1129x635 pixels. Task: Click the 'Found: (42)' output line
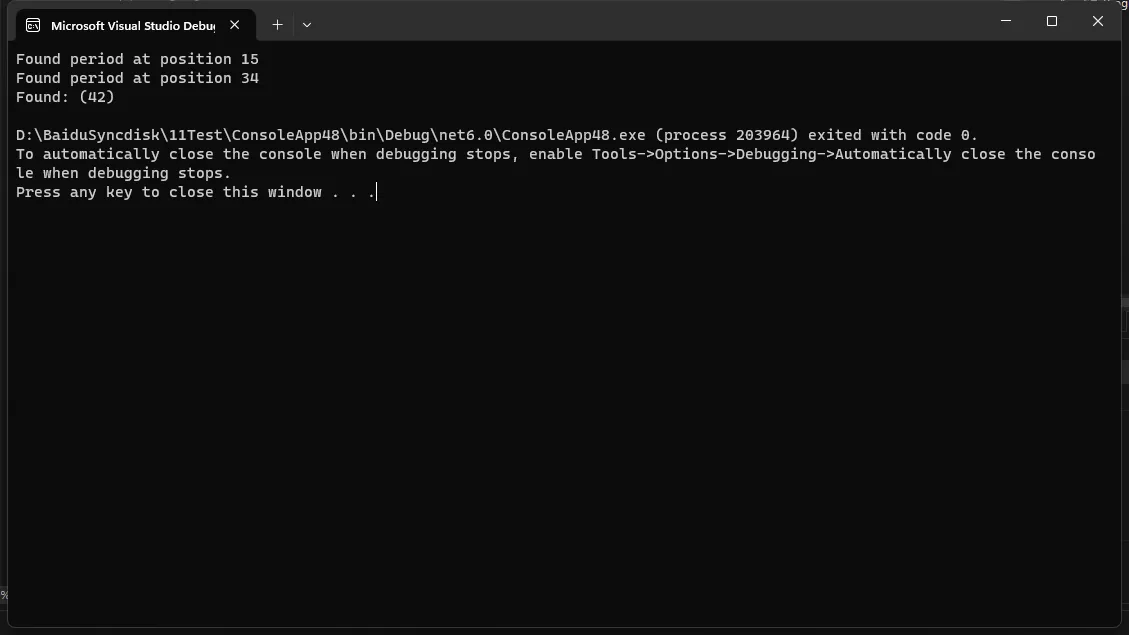click(65, 97)
